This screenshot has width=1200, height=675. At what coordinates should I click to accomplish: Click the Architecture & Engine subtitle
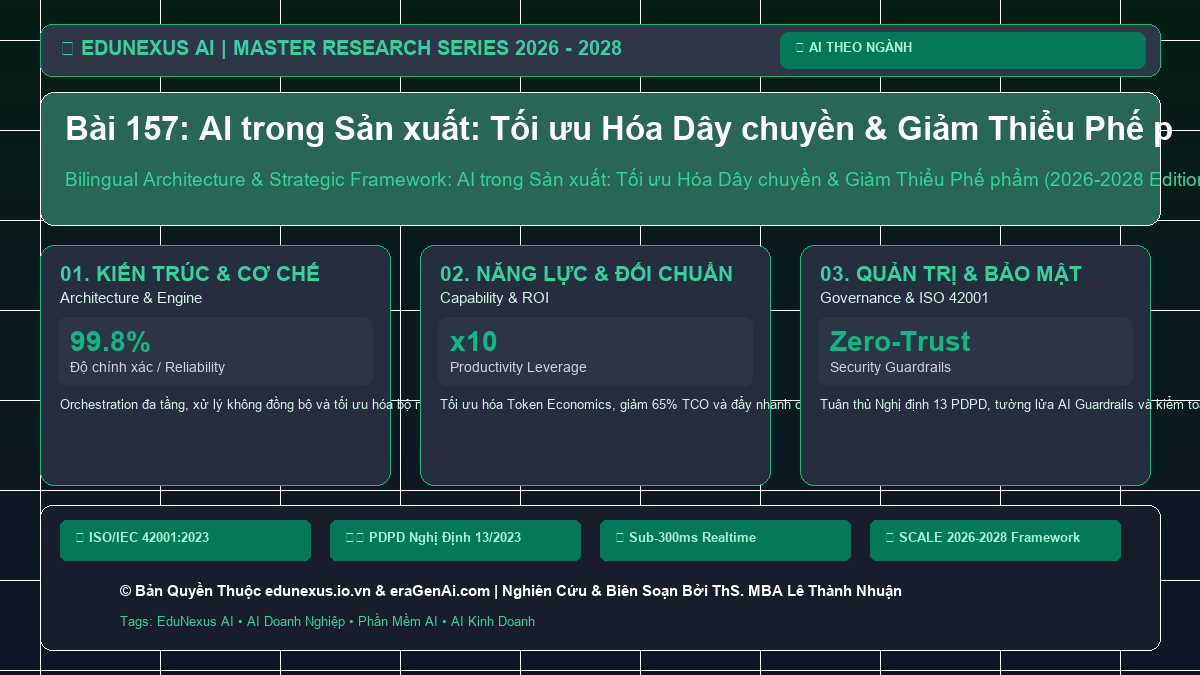pyautogui.click(x=131, y=298)
